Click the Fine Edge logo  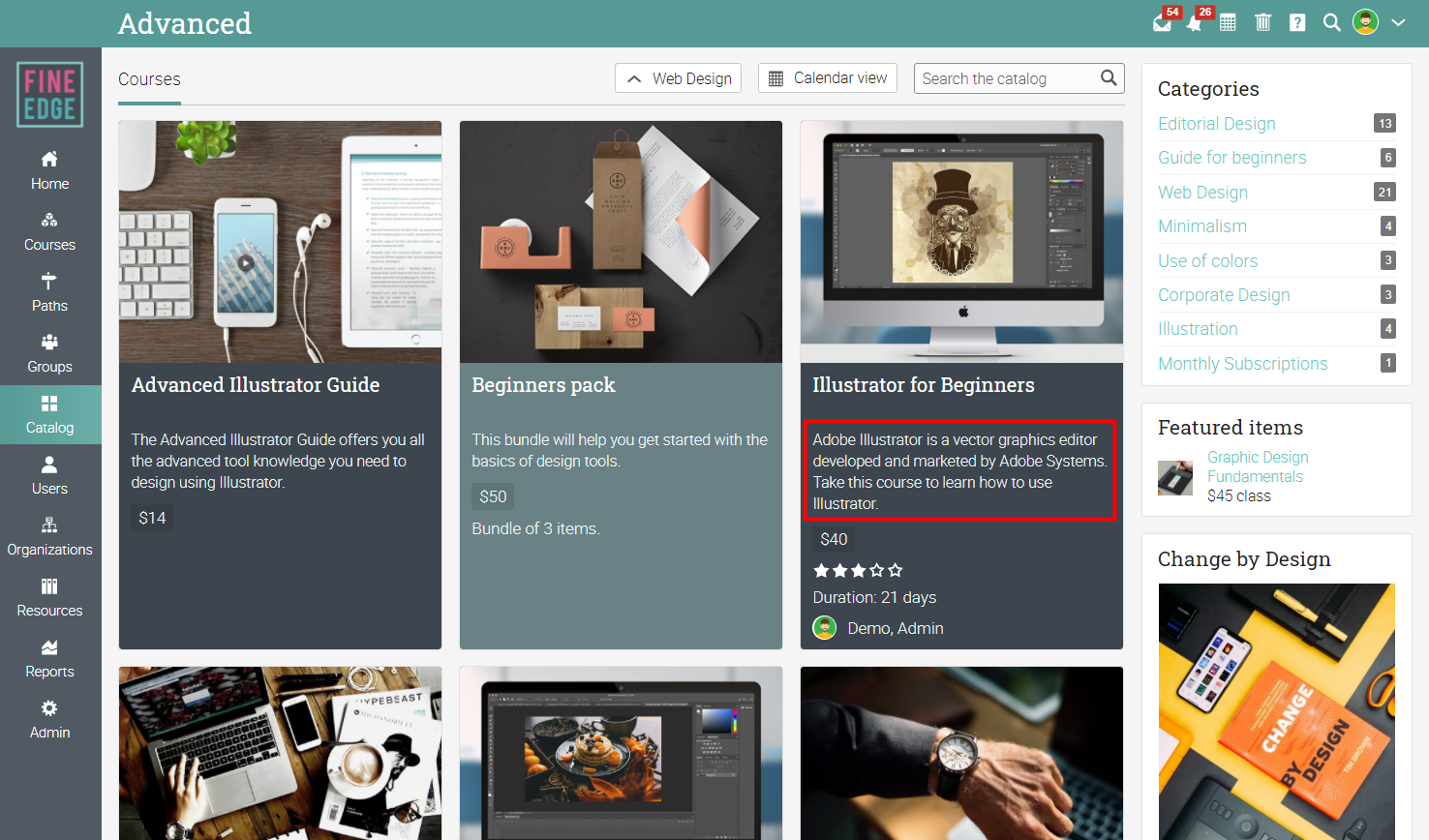(x=49, y=95)
